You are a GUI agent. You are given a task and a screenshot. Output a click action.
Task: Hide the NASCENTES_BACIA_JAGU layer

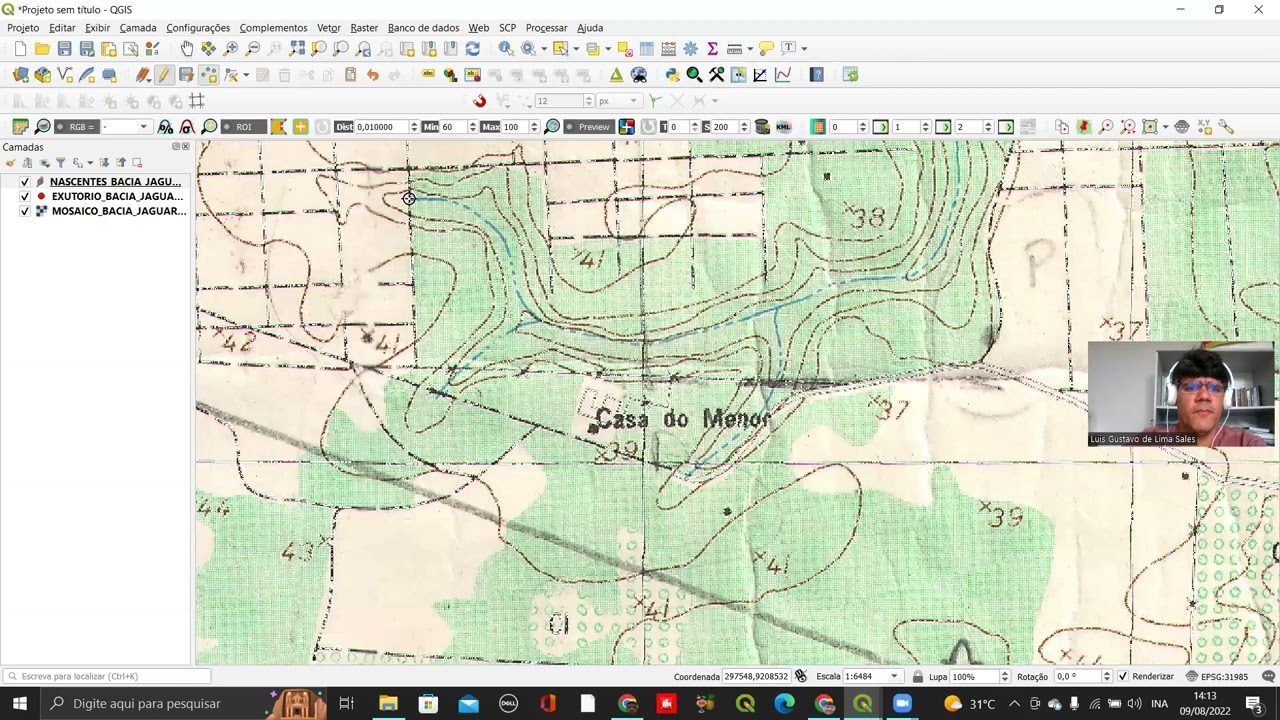pos(25,182)
